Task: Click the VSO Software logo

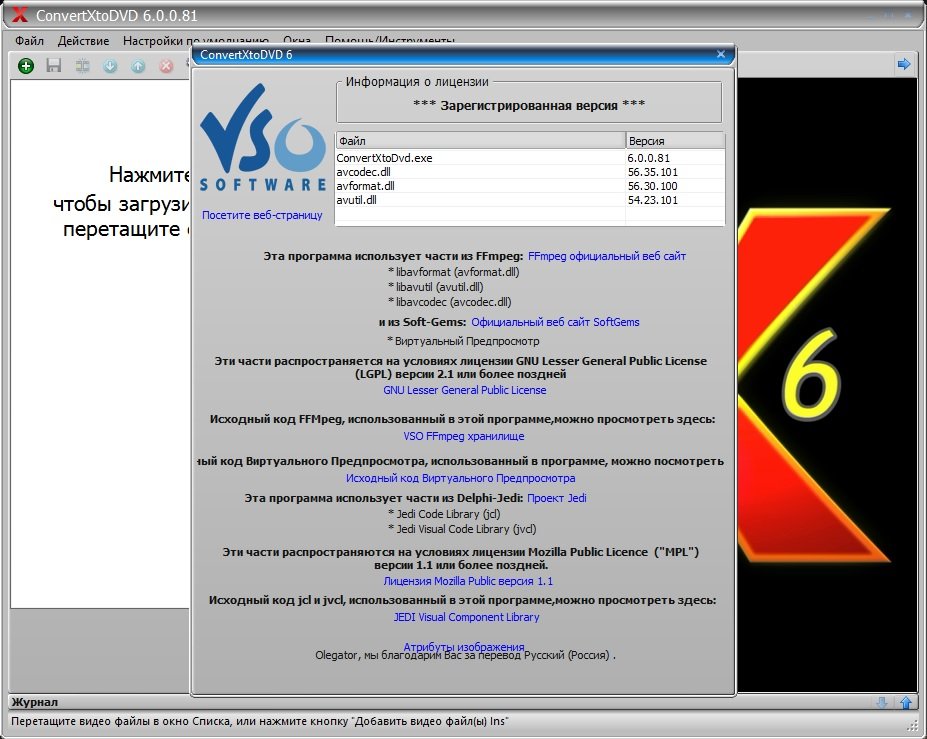Action: [262, 138]
